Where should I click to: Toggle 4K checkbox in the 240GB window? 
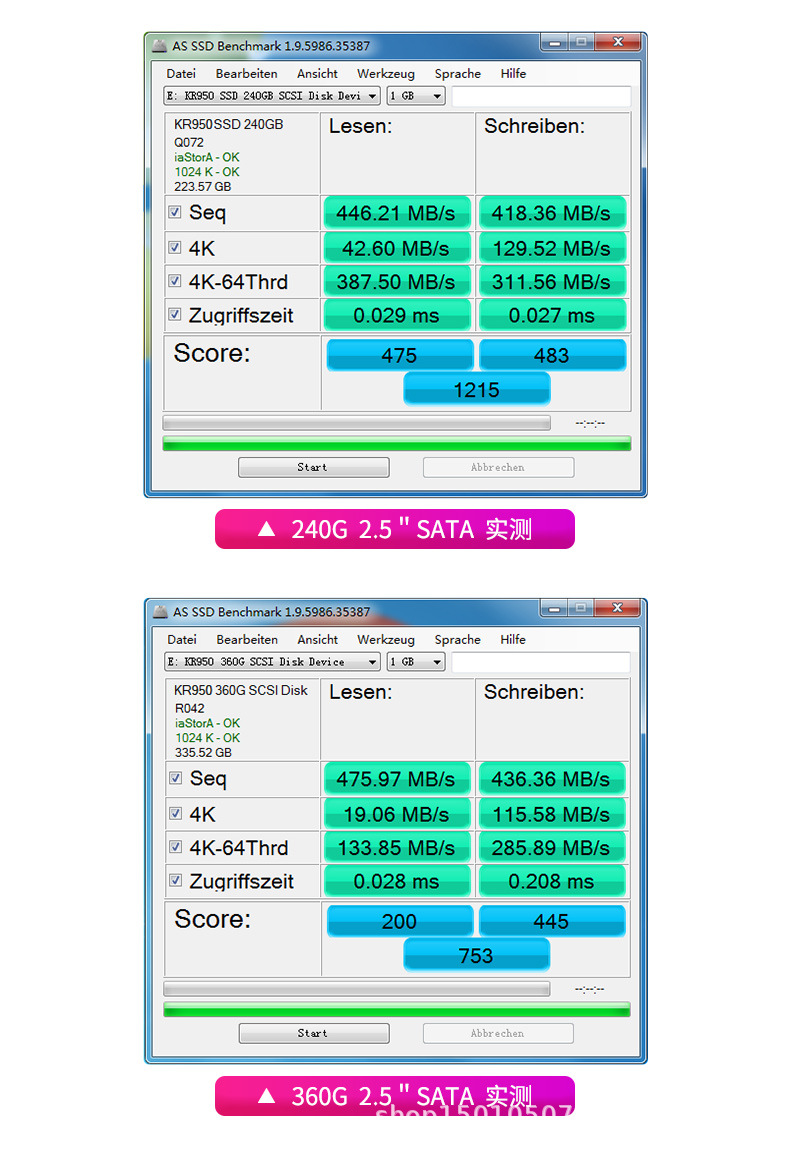click(175, 247)
